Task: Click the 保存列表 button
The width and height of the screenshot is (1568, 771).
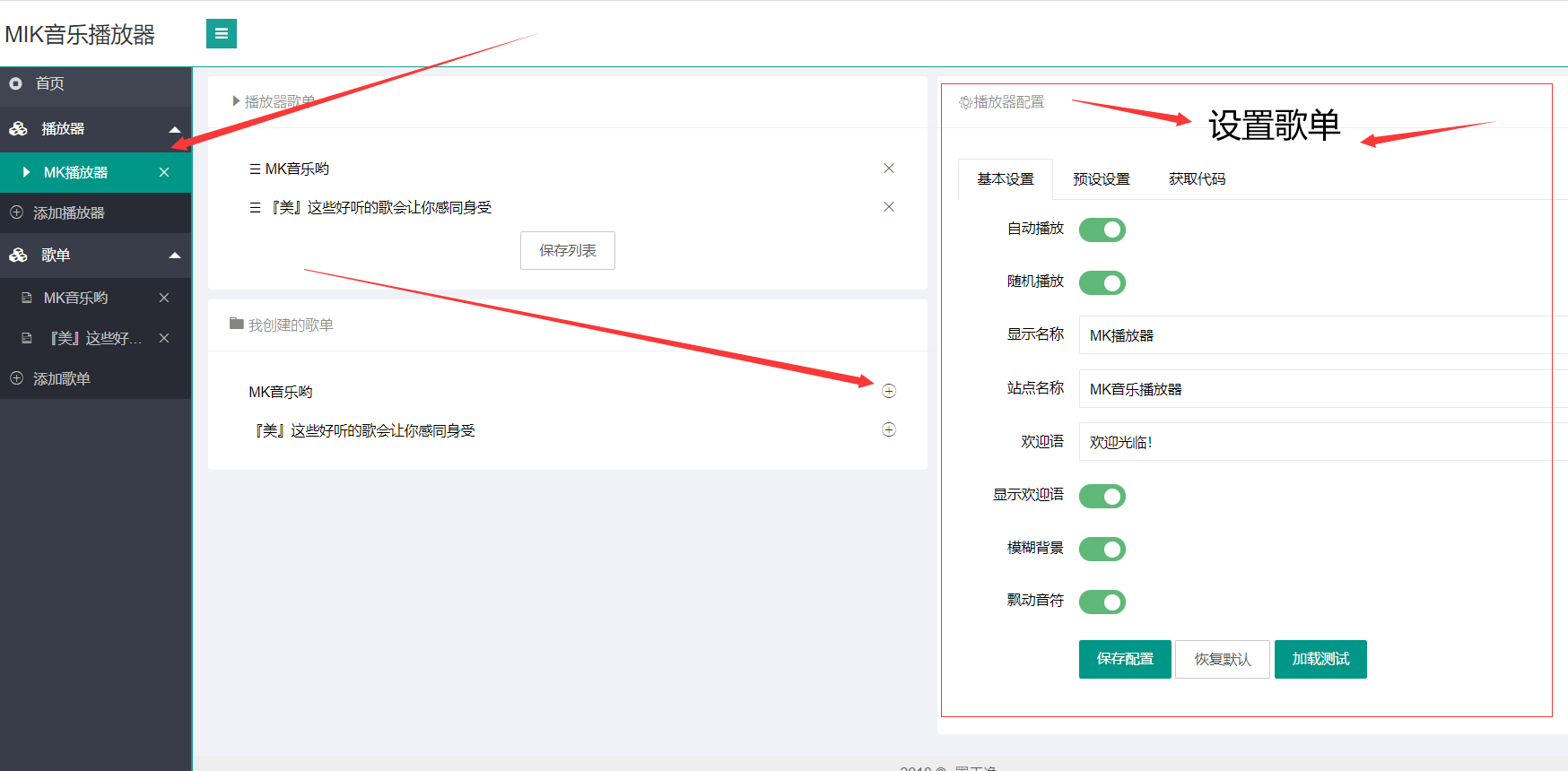Action: coord(567,251)
